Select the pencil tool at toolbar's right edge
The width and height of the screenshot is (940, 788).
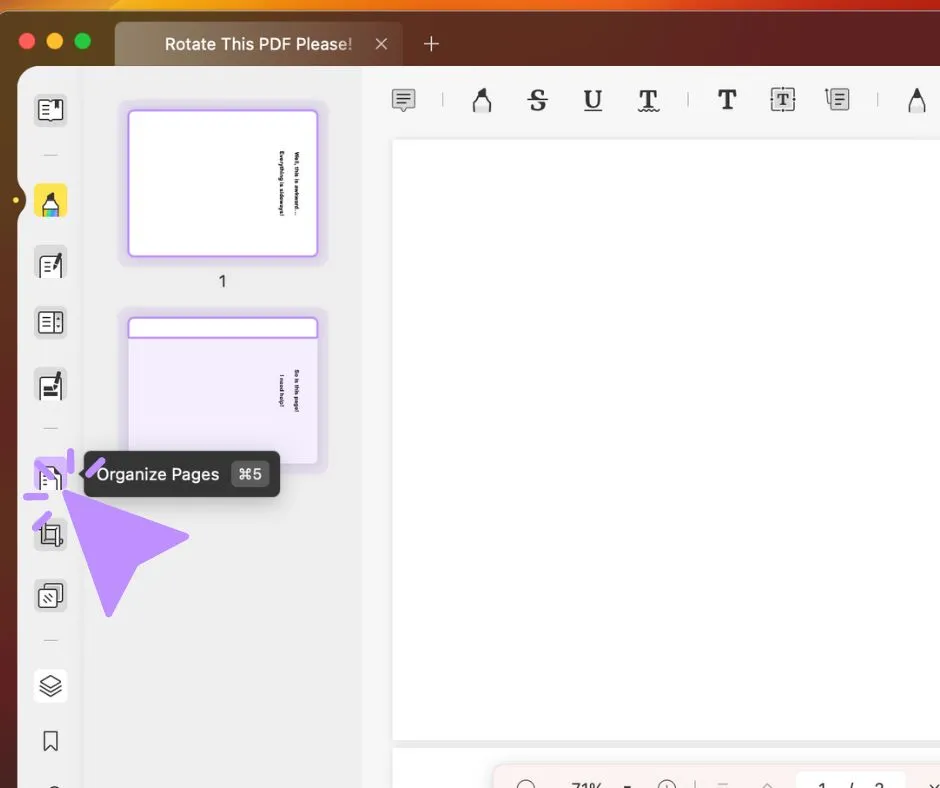coord(917,100)
